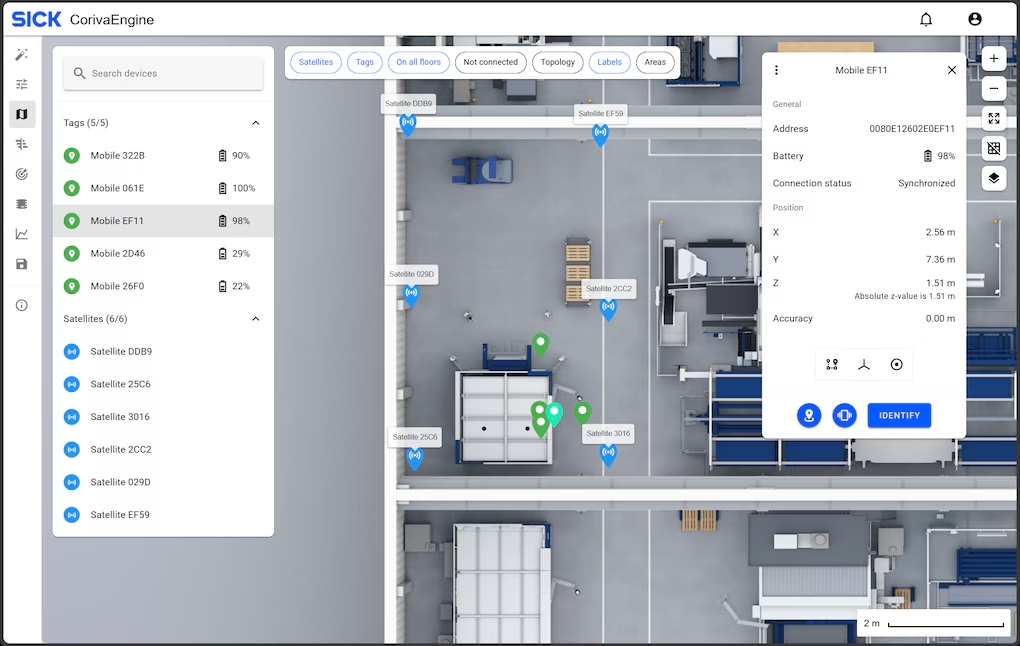
Task: Select Satellite 25C6 in the list
Action: [163, 384]
